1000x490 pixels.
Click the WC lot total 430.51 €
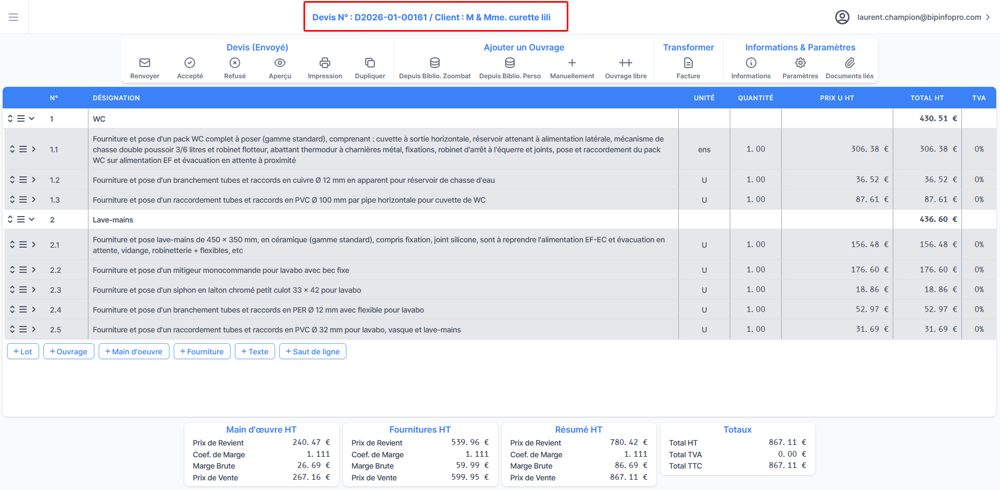[938, 119]
